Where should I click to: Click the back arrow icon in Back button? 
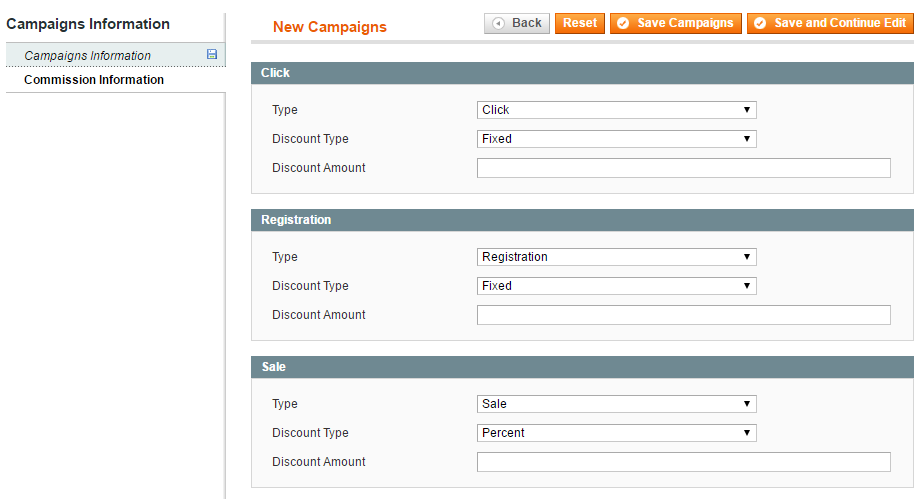click(499, 24)
